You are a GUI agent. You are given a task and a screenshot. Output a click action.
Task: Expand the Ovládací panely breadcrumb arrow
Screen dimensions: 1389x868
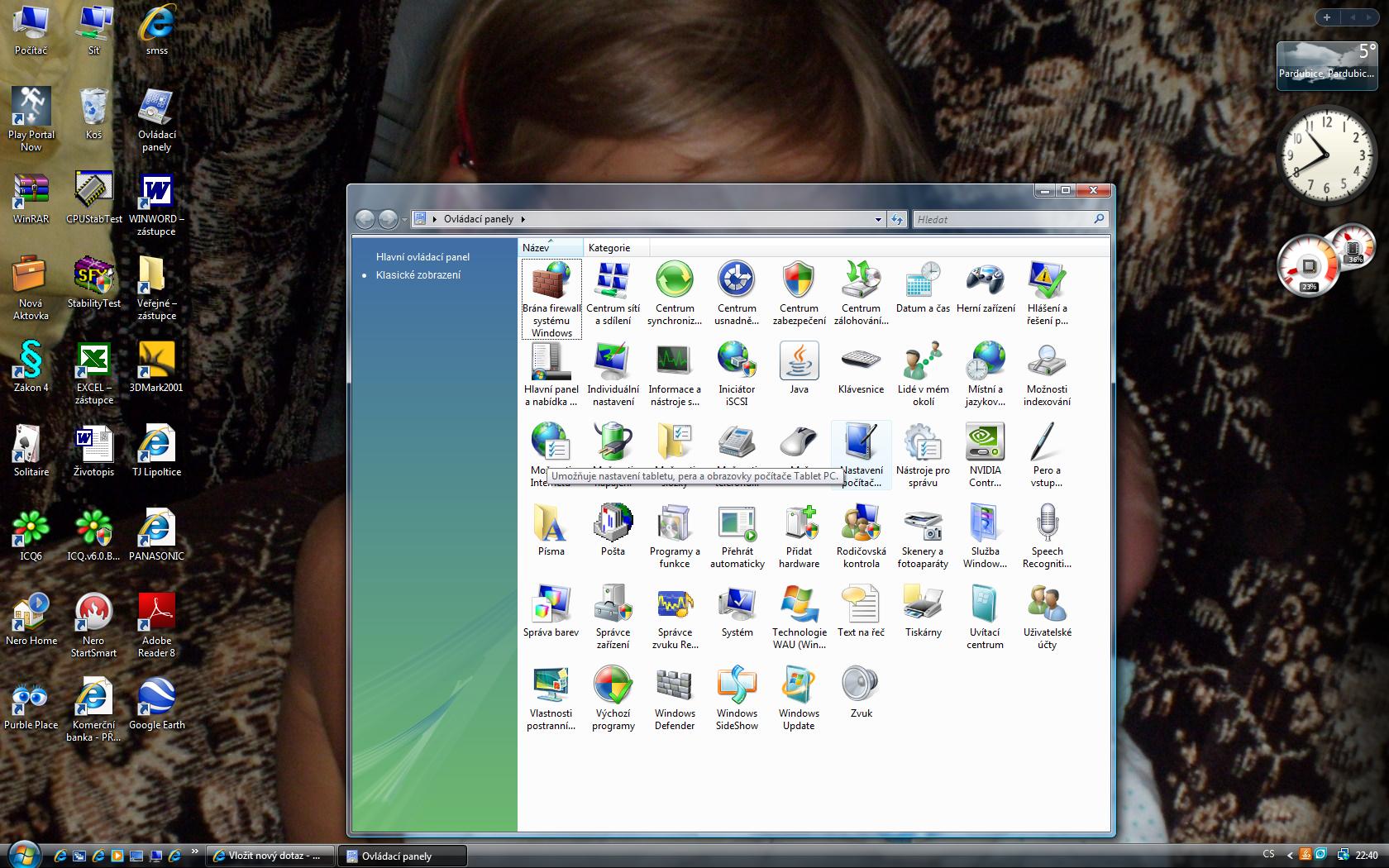pos(523,220)
